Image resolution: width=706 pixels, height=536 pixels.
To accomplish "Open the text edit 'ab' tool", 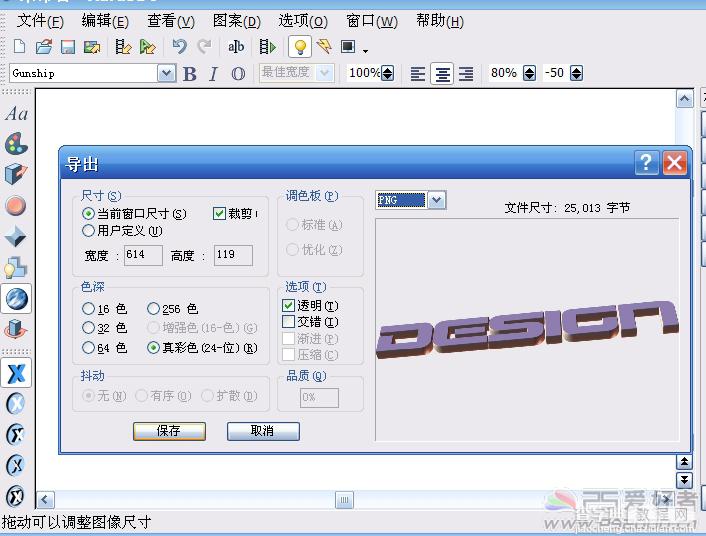I will tap(235, 46).
